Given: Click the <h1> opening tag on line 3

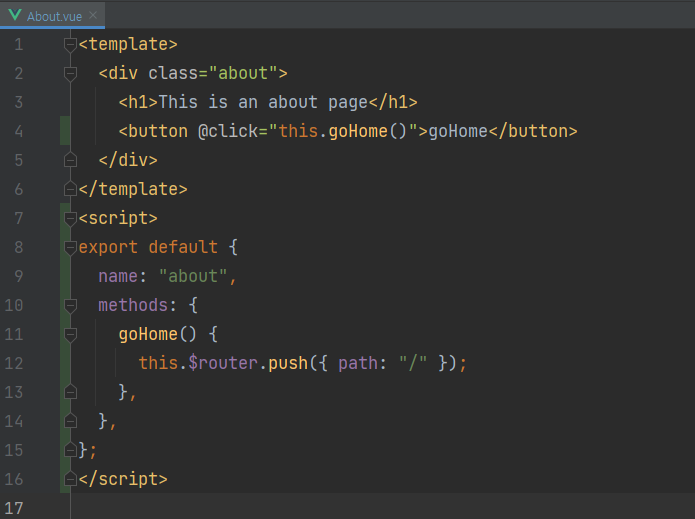Looking at the screenshot, I should (x=138, y=102).
